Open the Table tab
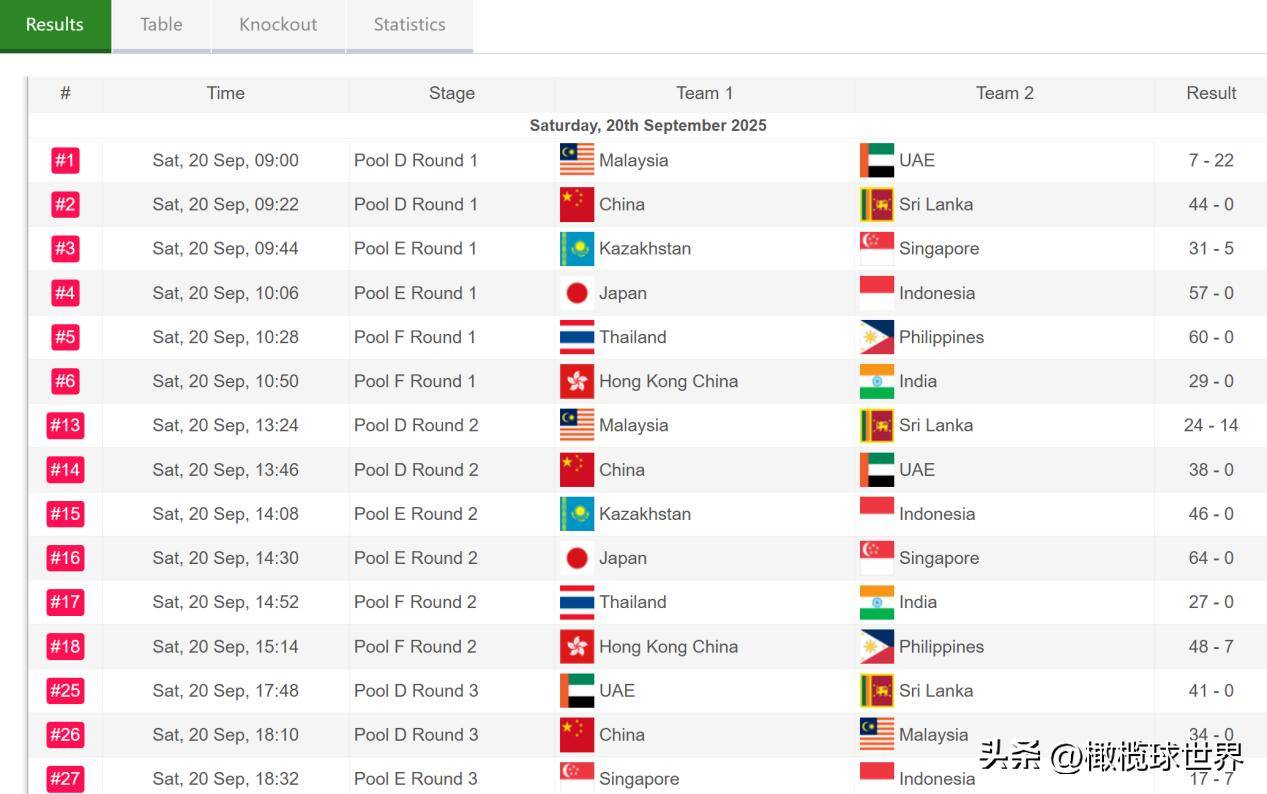This screenshot has width=1267, height=794. point(161,25)
